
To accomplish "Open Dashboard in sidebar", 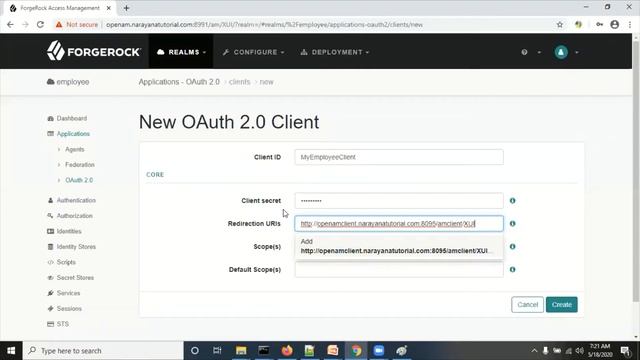I will 71,118.
